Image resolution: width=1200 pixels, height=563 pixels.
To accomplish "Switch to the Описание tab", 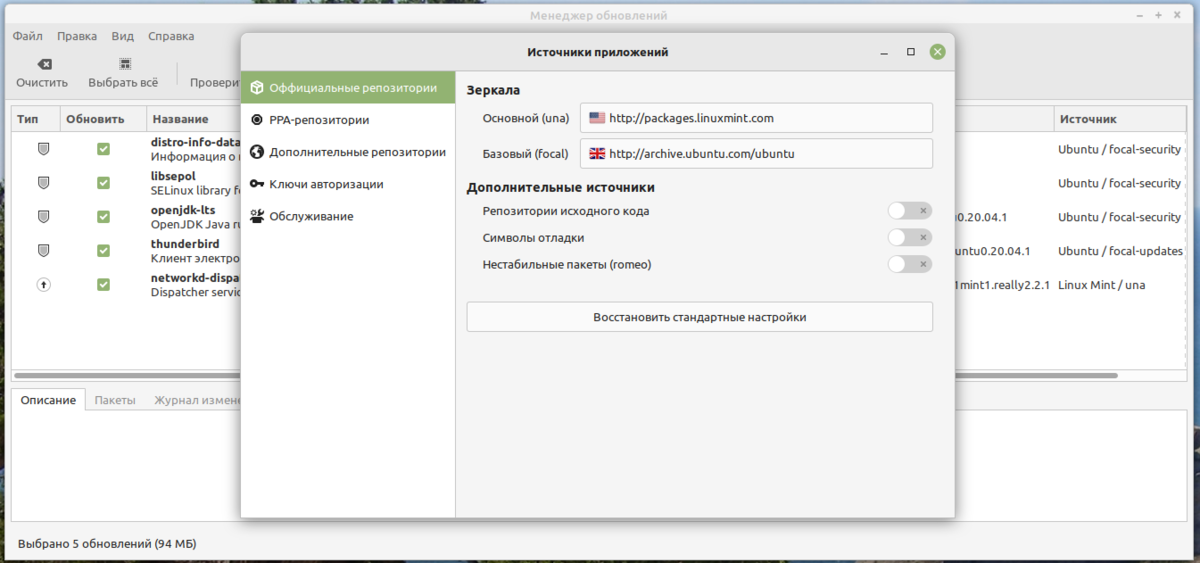I will point(48,400).
